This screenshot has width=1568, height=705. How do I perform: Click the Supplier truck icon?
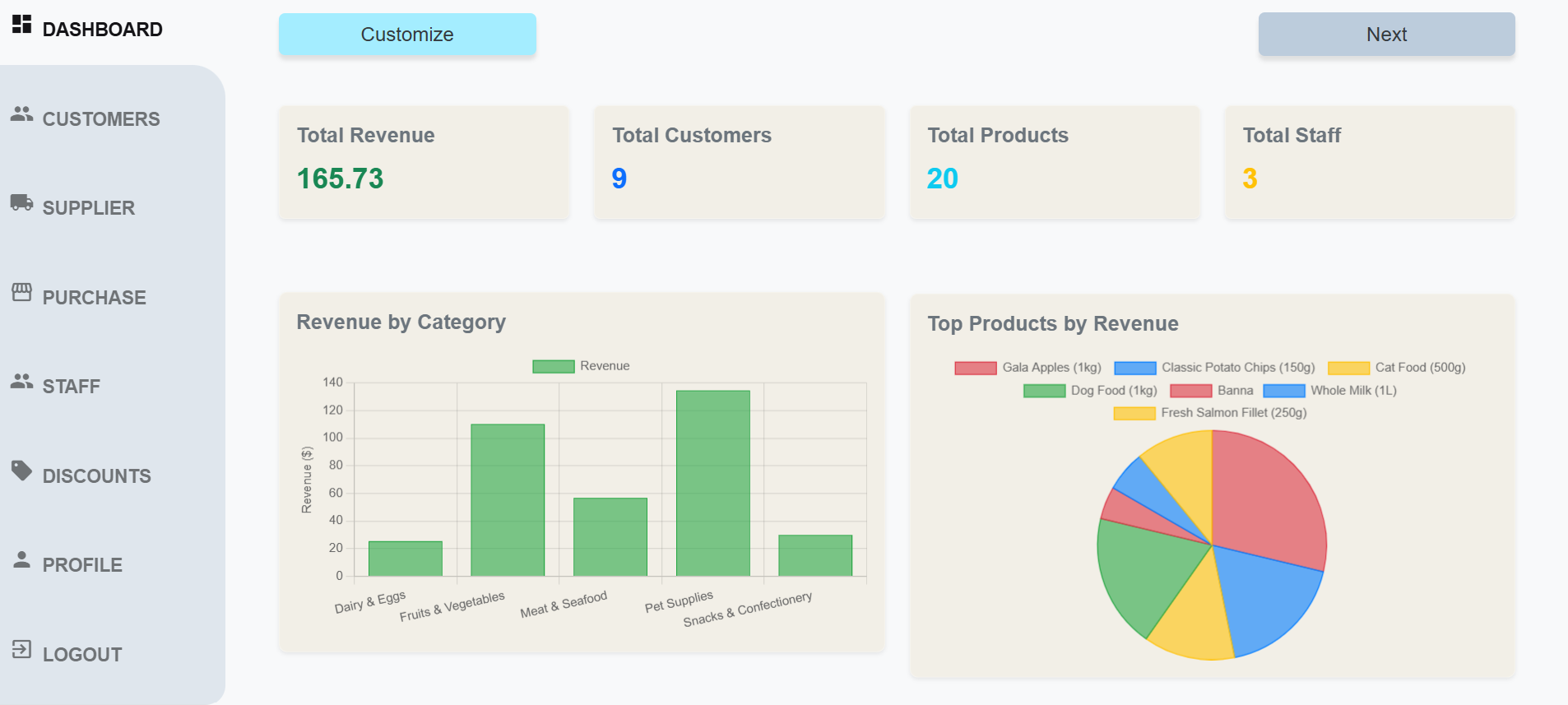pos(22,202)
